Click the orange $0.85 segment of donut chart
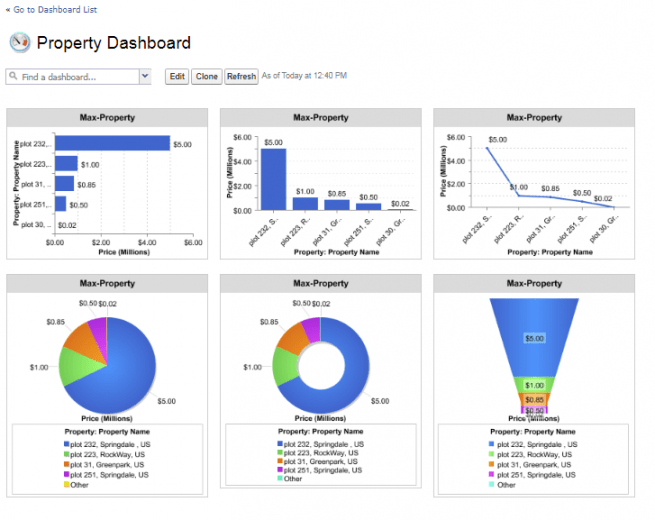Image resolution: width=655 pixels, height=520 pixels. coord(294,339)
